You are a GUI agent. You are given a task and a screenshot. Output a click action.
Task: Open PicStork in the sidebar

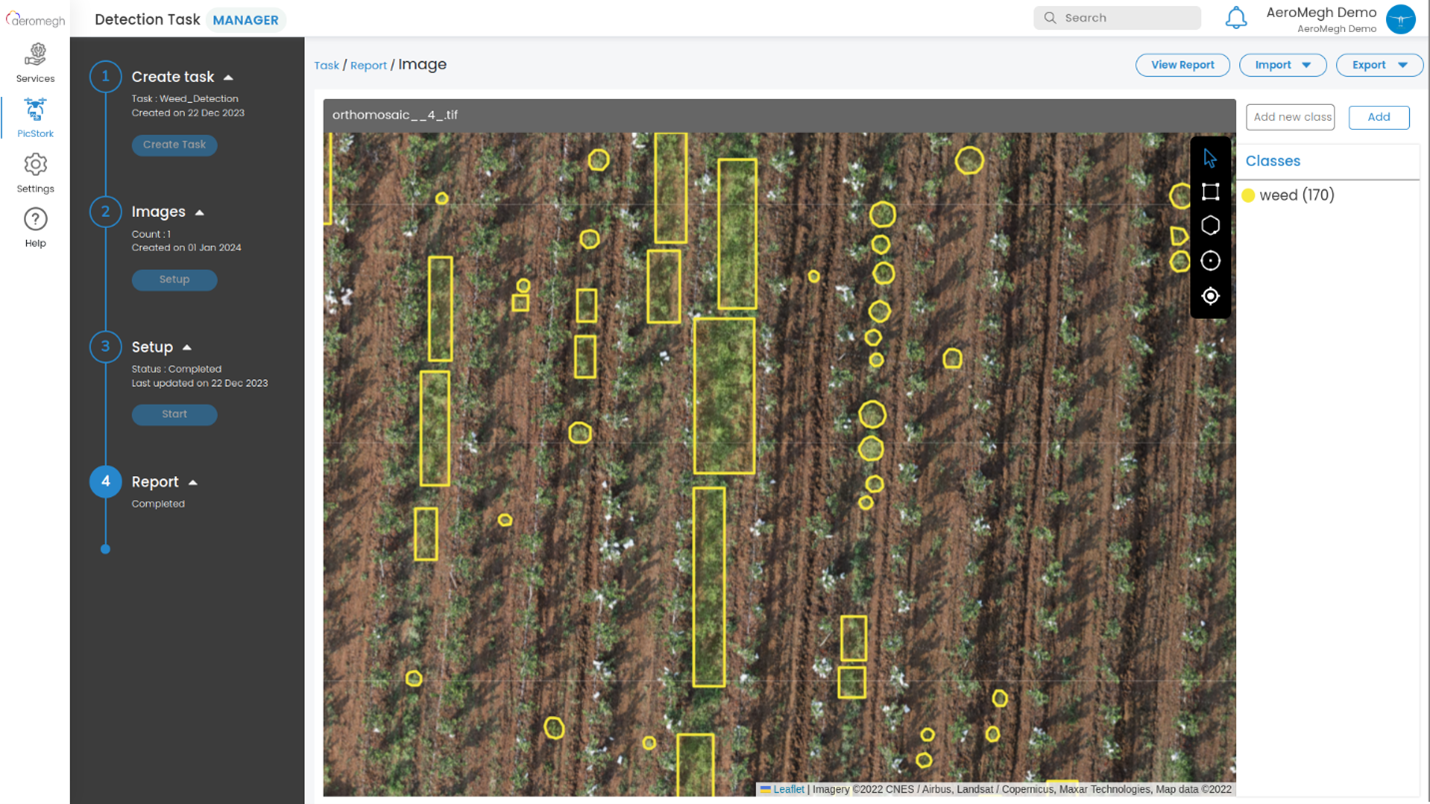coord(35,117)
